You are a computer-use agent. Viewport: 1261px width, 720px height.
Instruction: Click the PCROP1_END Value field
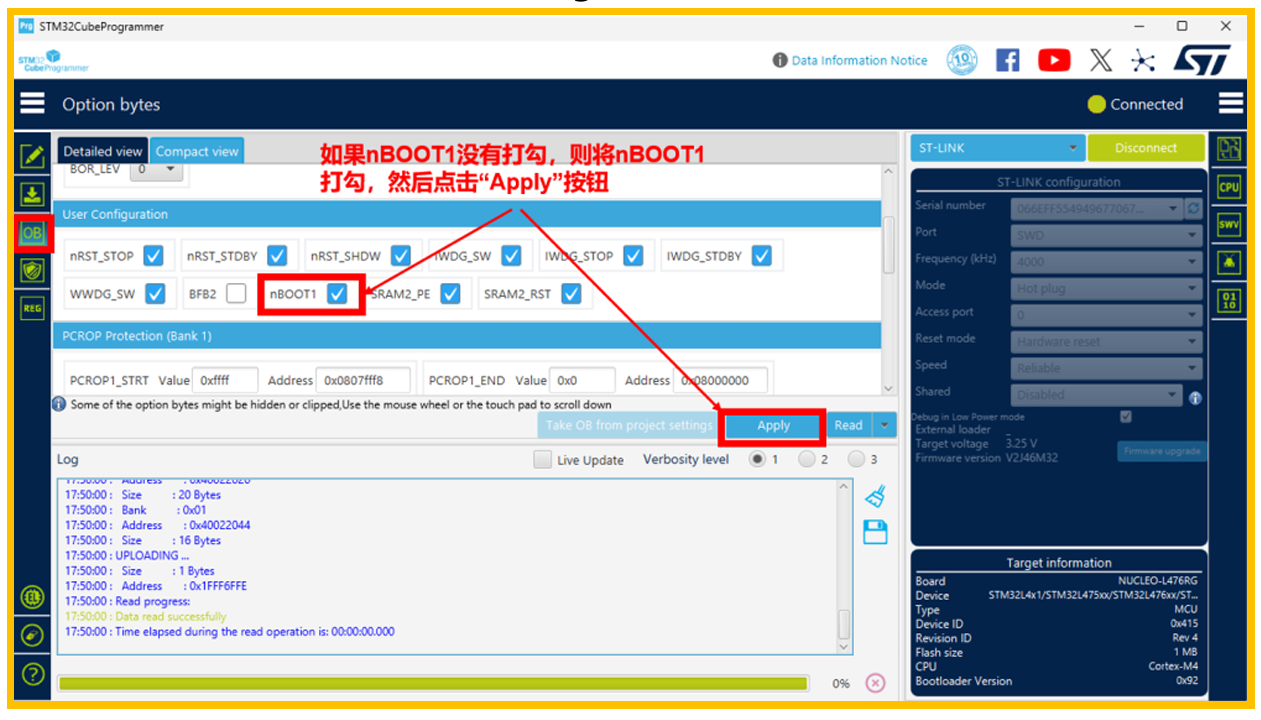582,380
